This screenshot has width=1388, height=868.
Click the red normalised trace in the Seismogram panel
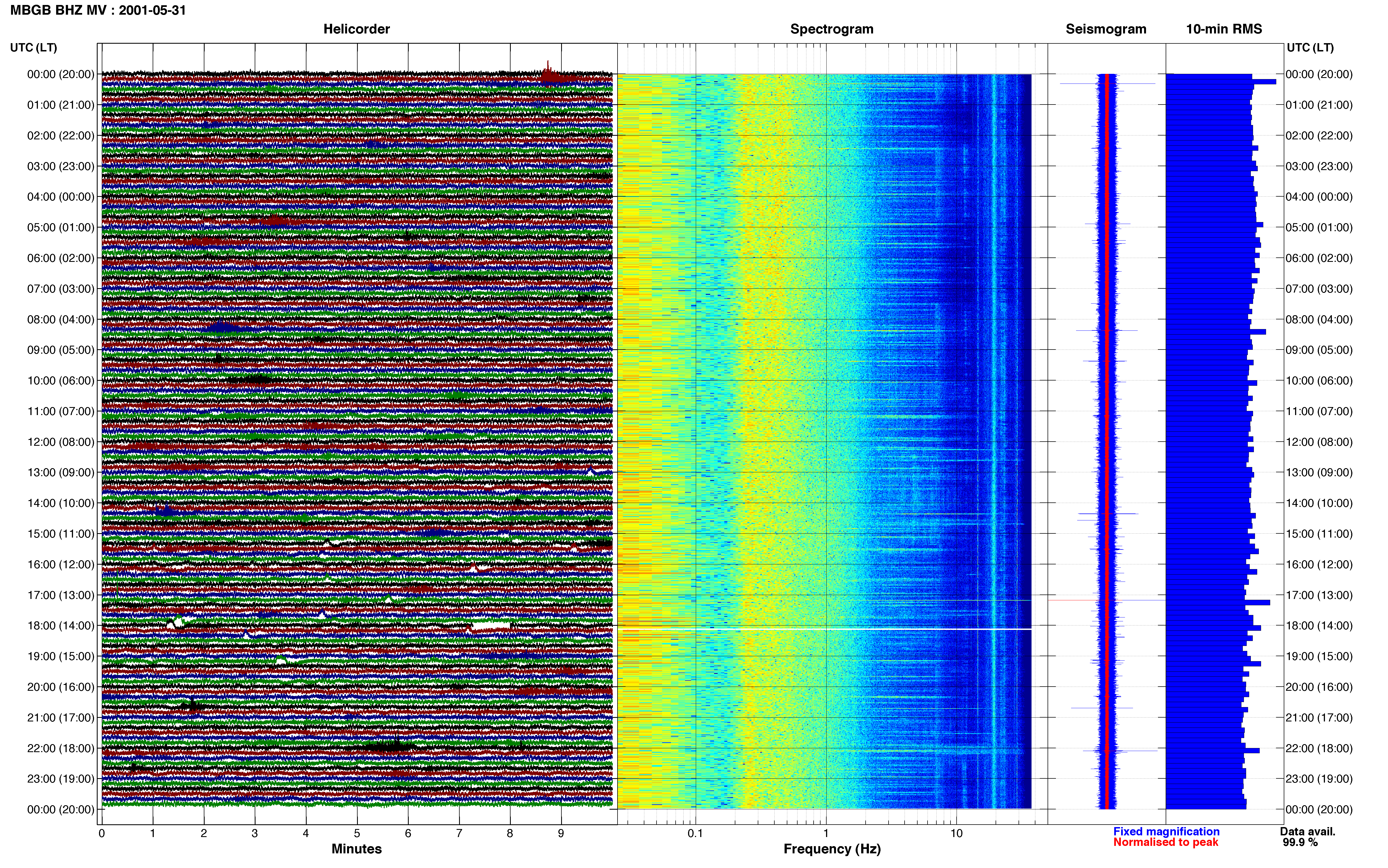pyautogui.click(x=1107, y=441)
